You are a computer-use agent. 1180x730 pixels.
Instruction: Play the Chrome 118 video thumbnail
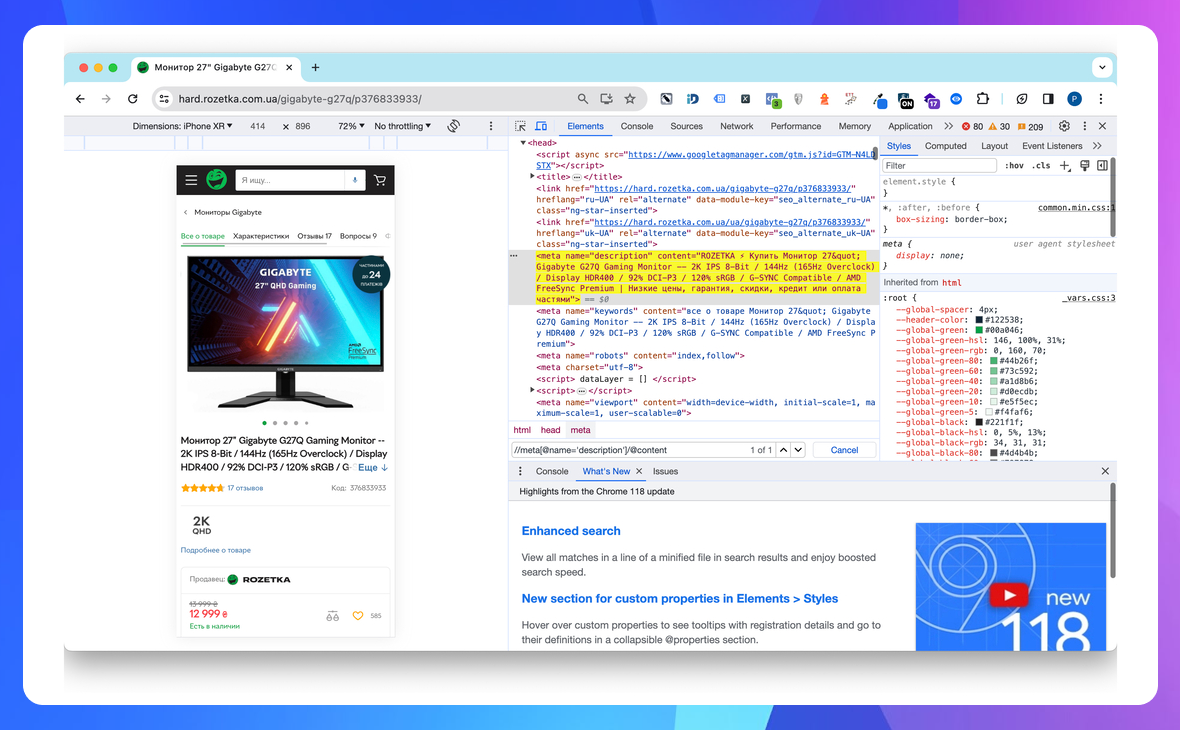(x=1009, y=595)
